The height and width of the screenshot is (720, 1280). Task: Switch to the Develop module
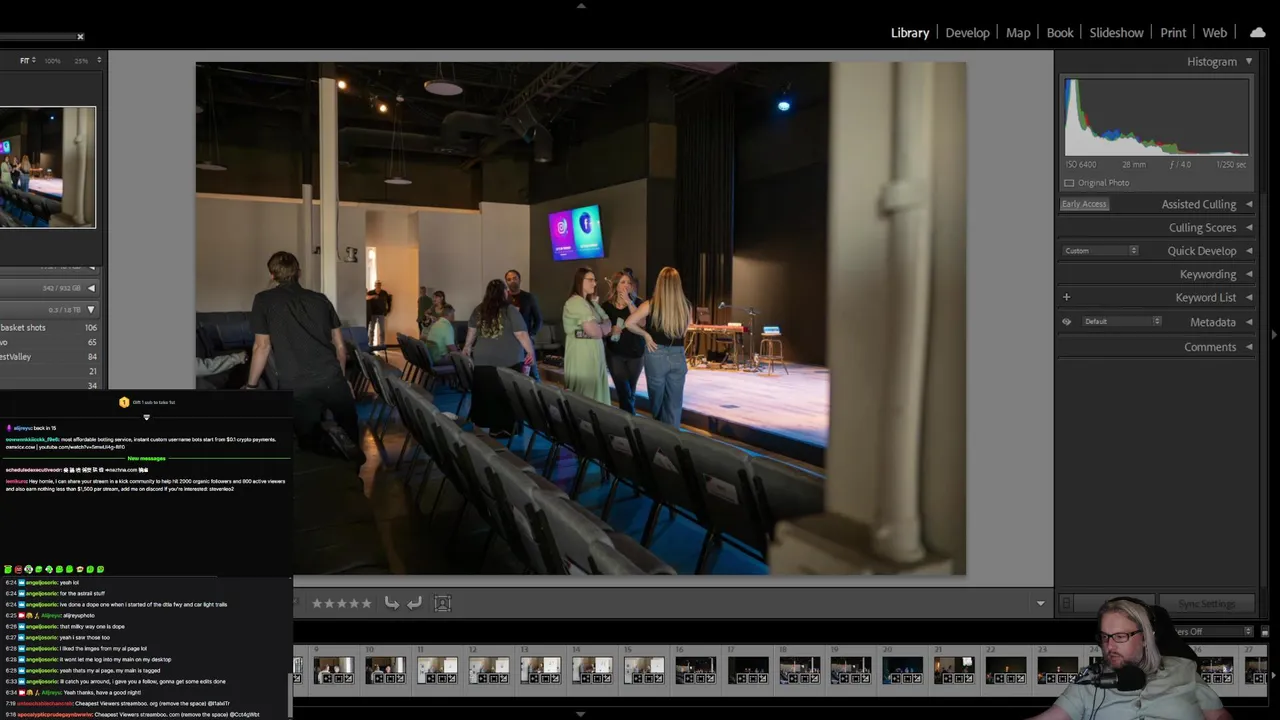(968, 33)
